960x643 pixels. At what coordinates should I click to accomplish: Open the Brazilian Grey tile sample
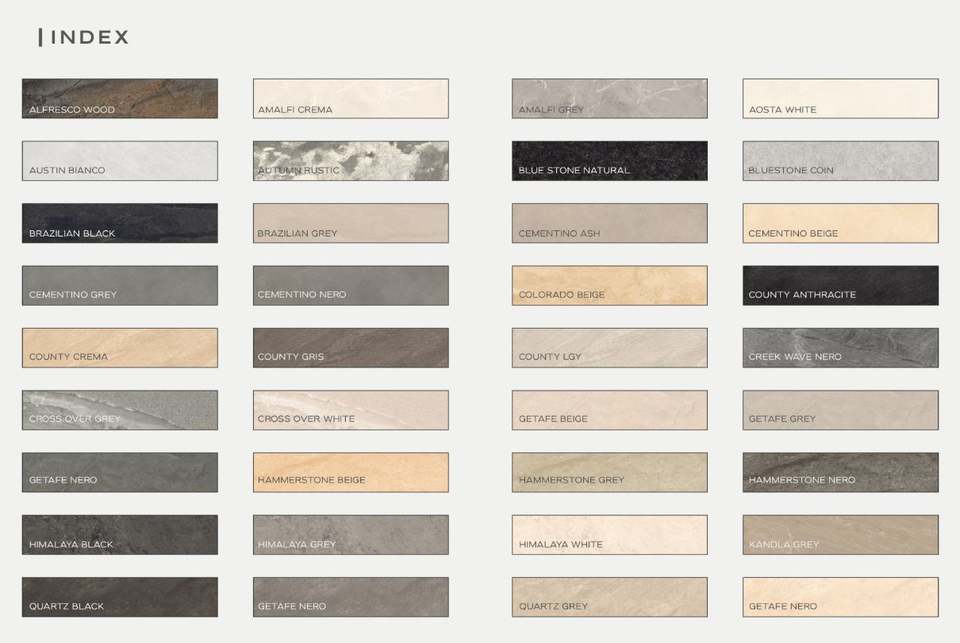coord(351,223)
